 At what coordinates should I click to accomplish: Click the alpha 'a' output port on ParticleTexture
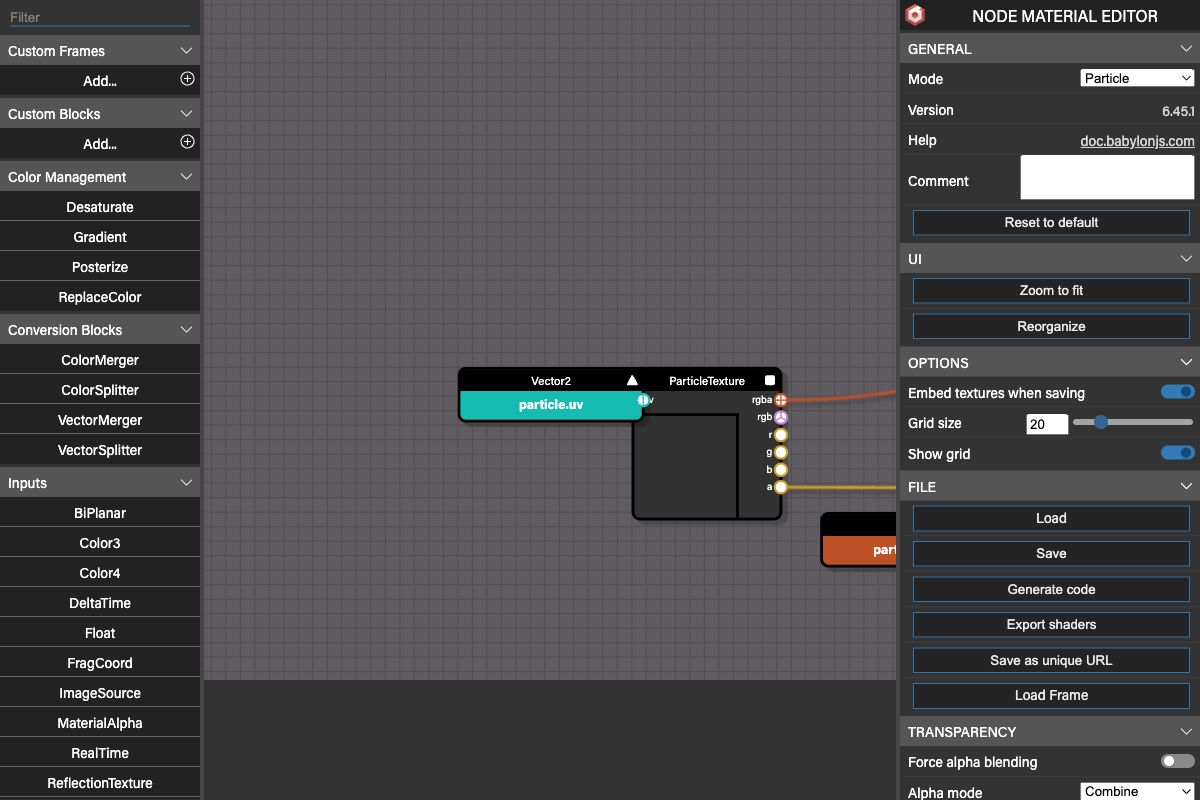tap(781, 487)
